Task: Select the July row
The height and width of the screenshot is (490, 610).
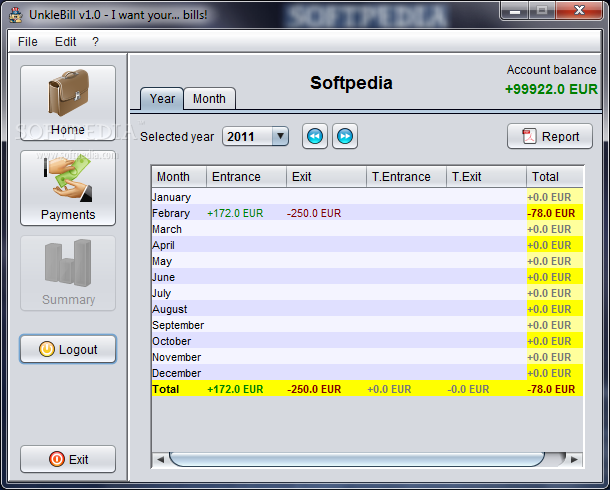Action: click(367, 293)
